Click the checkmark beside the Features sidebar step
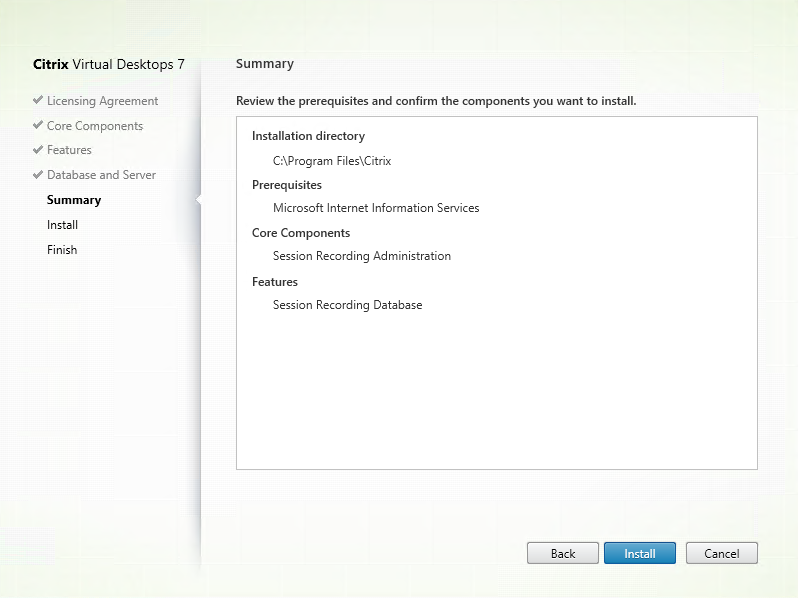The height and width of the screenshot is (598, 798). pyautogui.click(x=38, y=150)
